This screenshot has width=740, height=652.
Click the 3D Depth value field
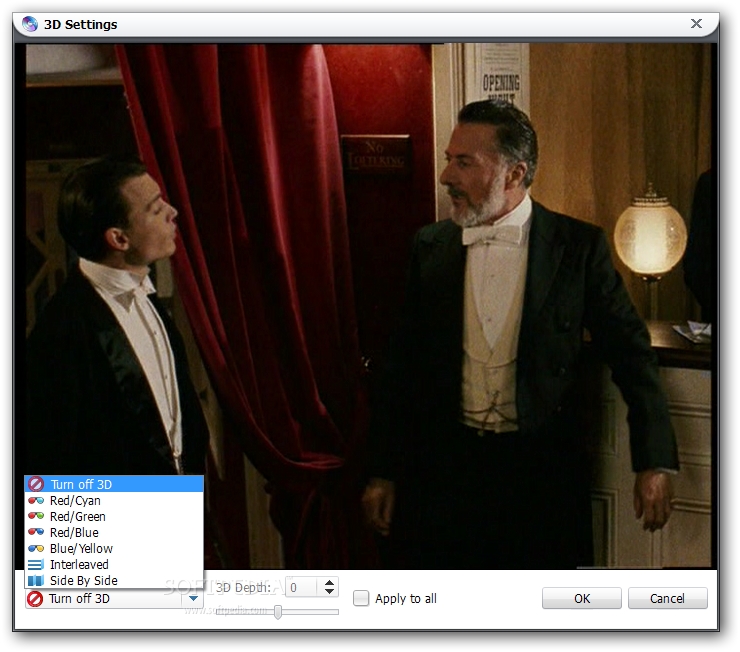click(x=303, y=587)
